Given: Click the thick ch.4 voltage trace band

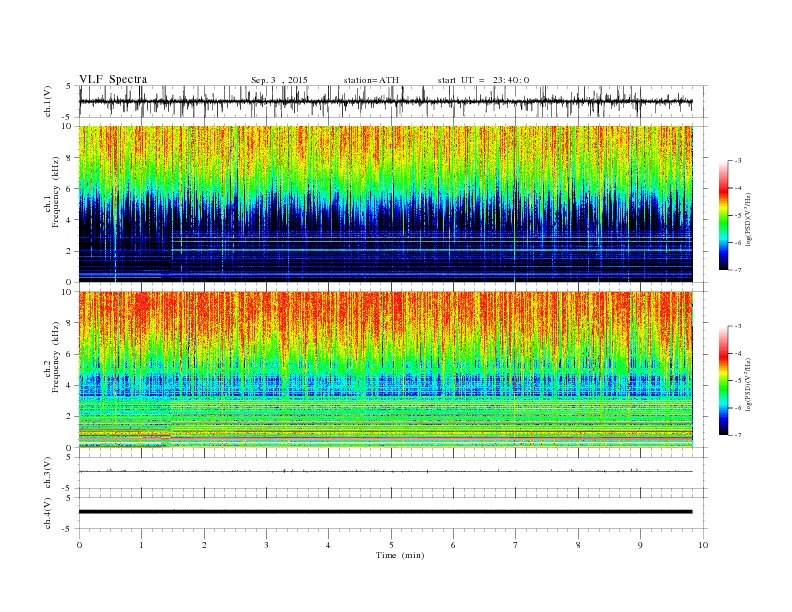Looking at the screenshot, I should (386, 512).
